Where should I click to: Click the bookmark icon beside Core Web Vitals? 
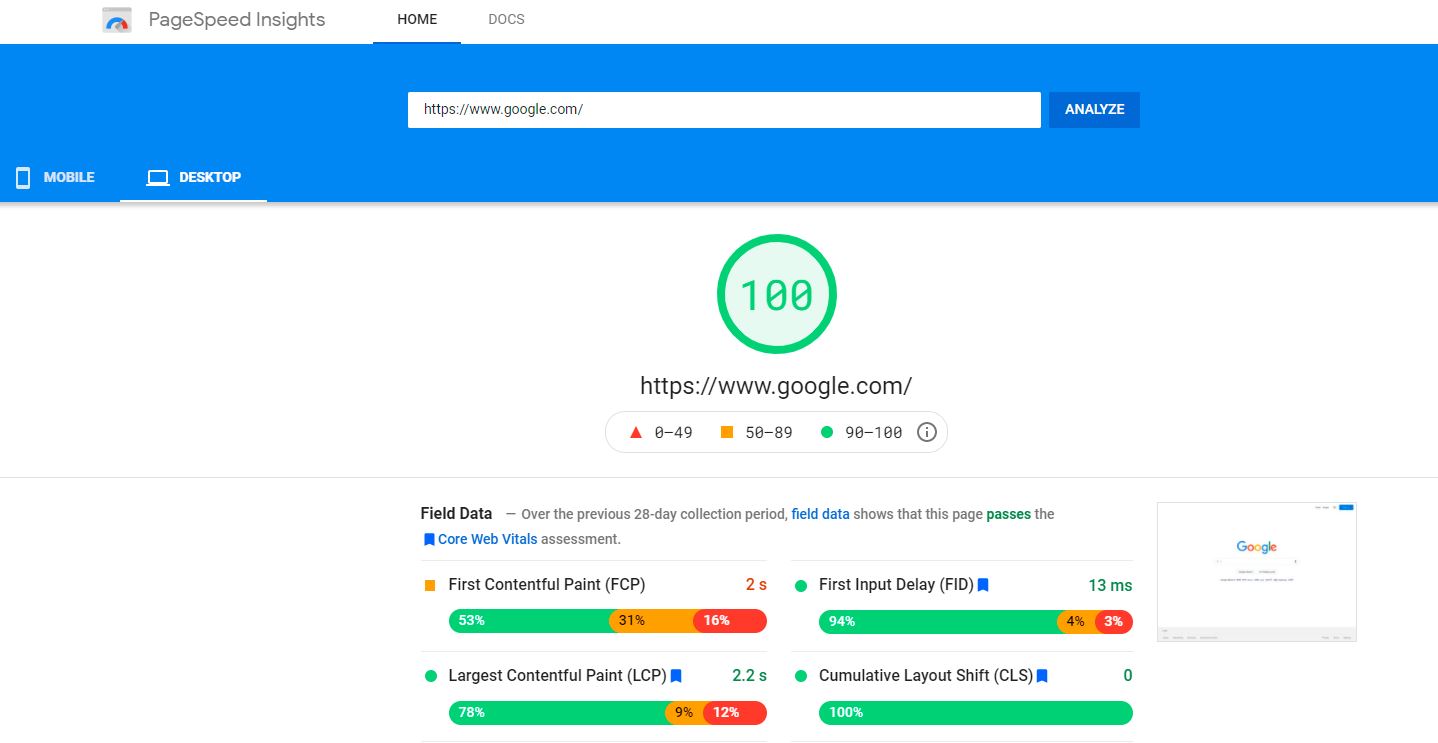pyautogui.click(x=429, y=539)
